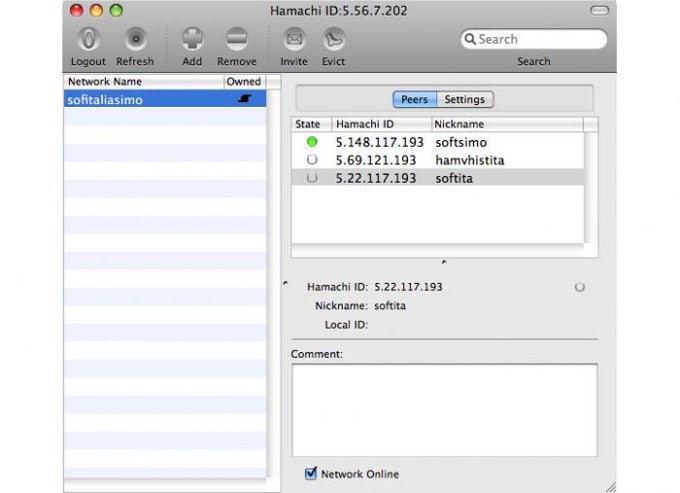Switch to the Settings tab
Image resolution: width=680 pixels, height=493 pixels.
[x=465, y=99]
